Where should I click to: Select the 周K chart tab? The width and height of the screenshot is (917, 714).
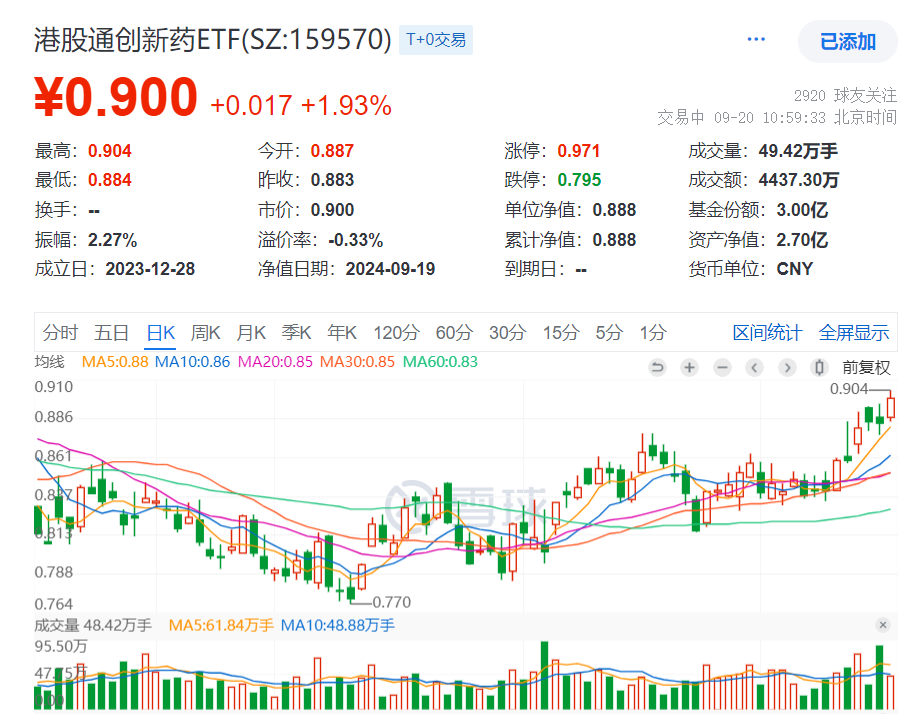[x=205, y=333]
